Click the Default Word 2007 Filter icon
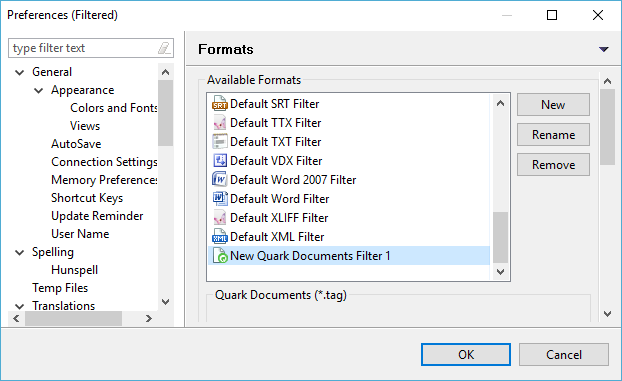This screenshot has width=622, height=381. [x=219, y=180]
